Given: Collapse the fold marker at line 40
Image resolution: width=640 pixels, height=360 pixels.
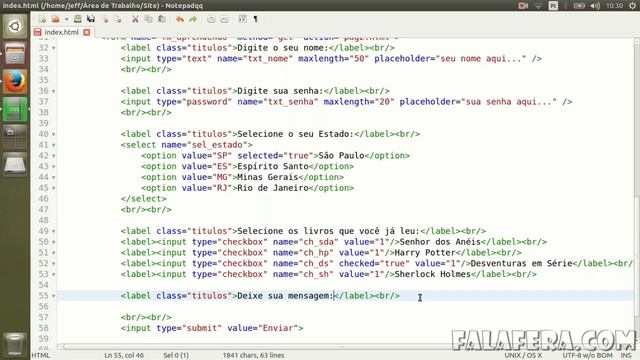Looking at the screenshot, I should click(x=53, y=134).
